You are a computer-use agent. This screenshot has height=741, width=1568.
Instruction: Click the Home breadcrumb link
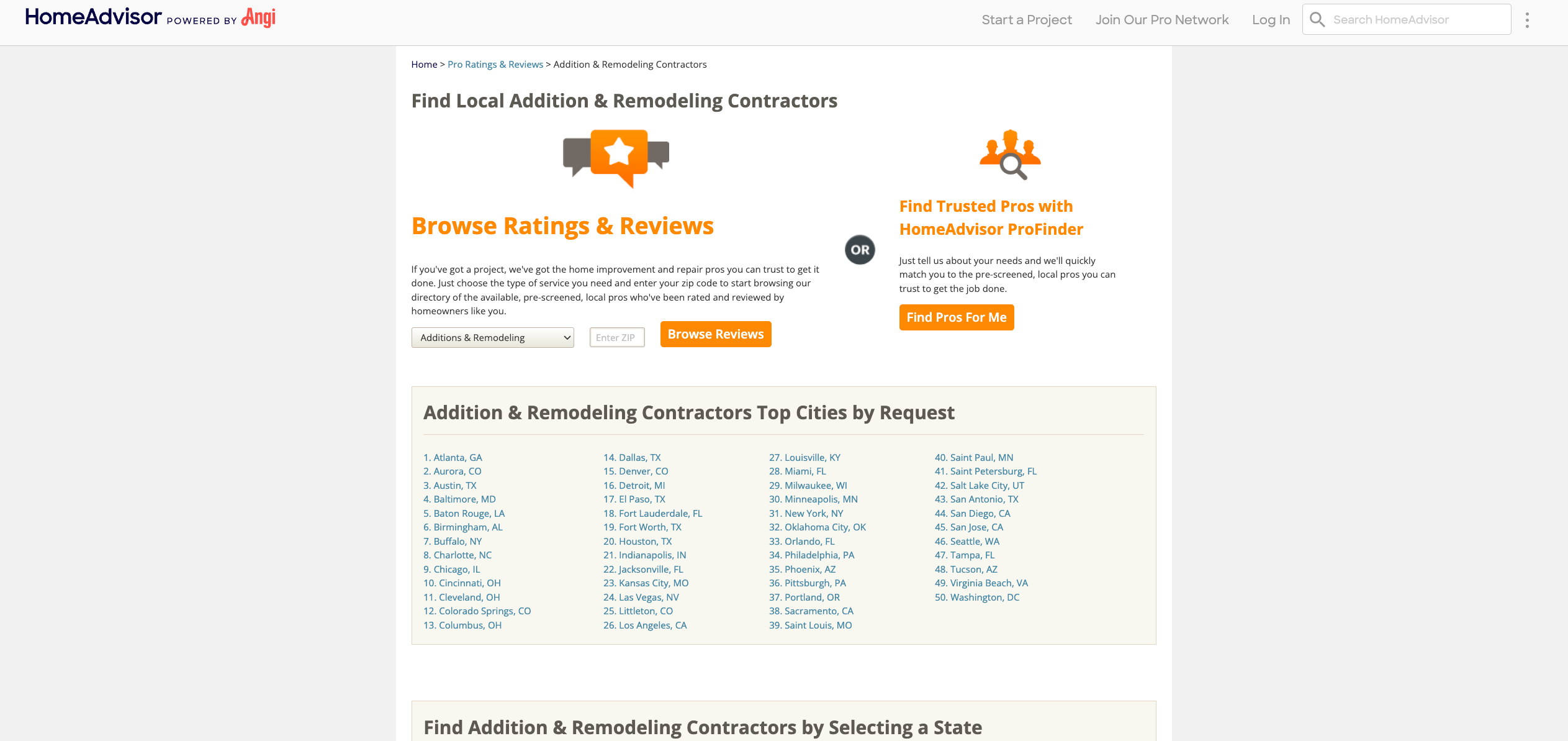pyautogui.click(x=424, y=65)
